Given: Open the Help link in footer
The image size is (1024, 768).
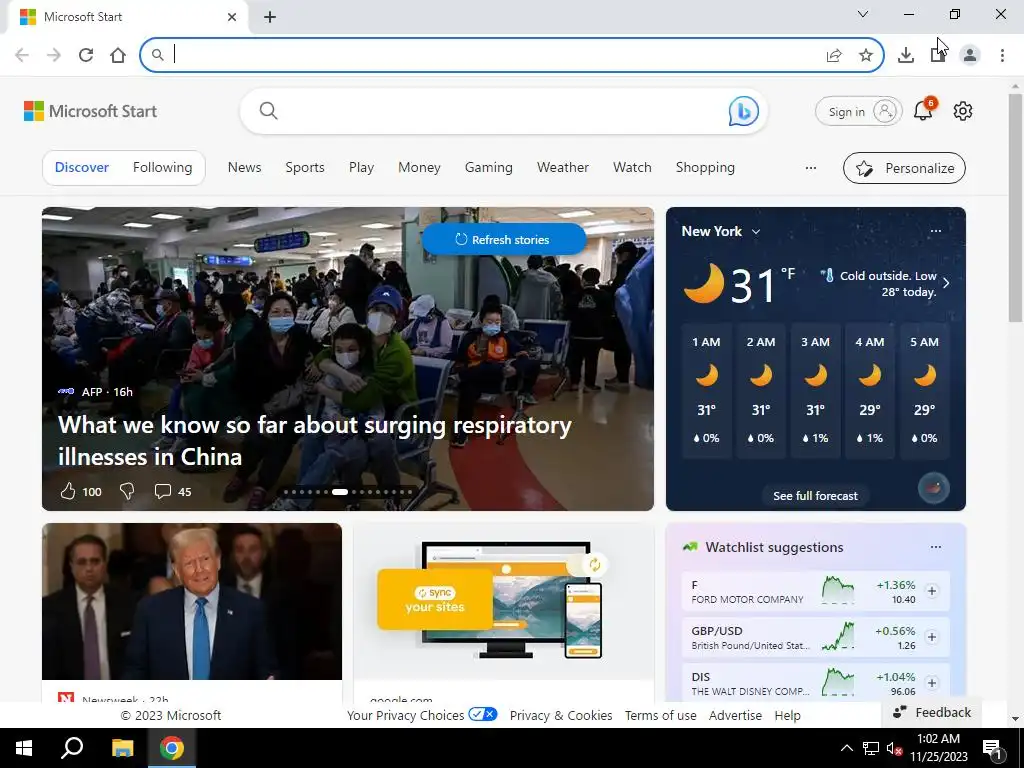Looking at the screenshot, I should [x=788, y=715].
